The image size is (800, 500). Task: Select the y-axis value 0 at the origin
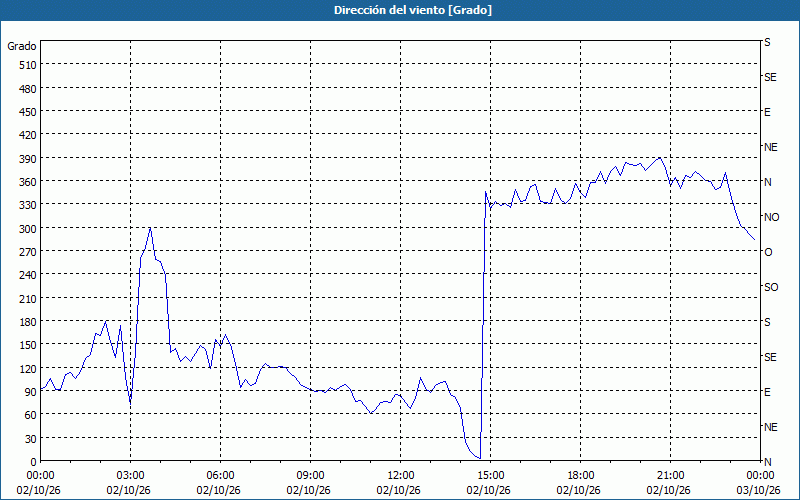34,462
